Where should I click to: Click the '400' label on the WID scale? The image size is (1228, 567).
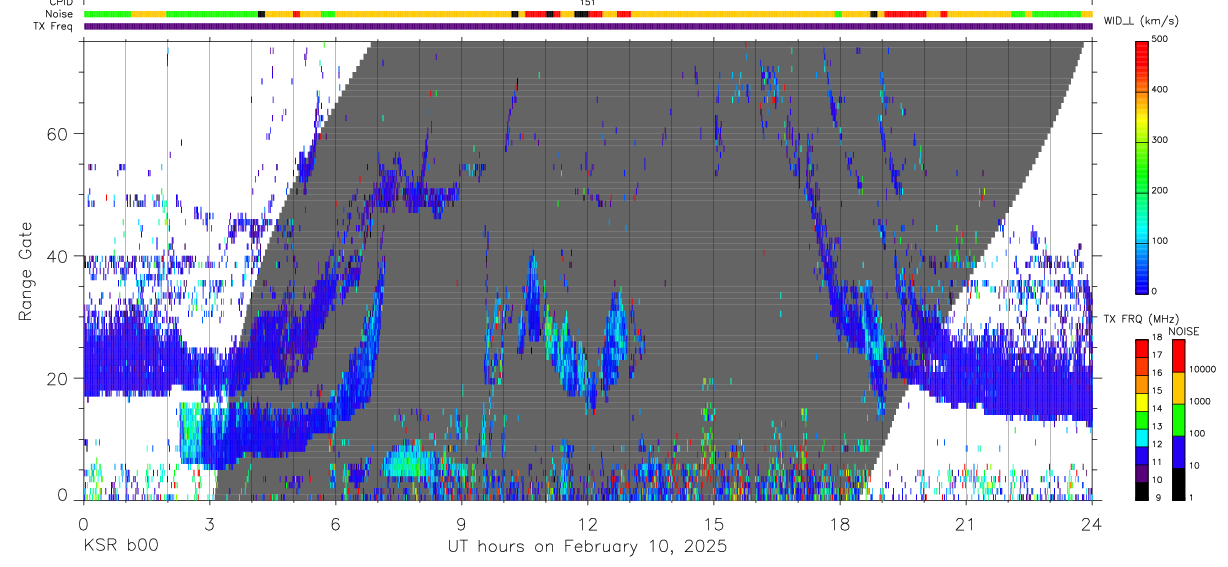1160,89
